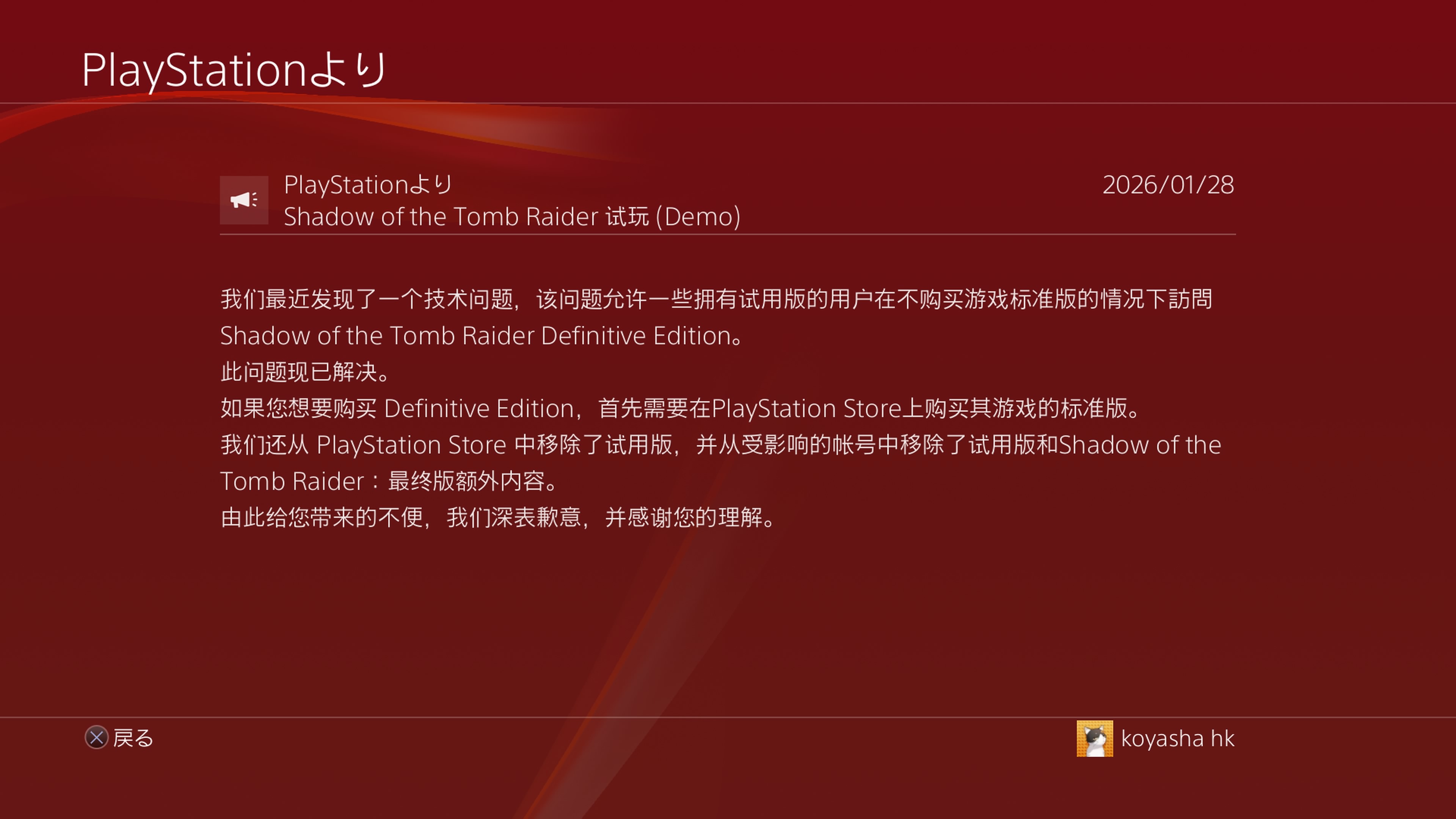1456x819 pixels.
Task: Open the cat avatar picture
Action: coord(1094,738)
